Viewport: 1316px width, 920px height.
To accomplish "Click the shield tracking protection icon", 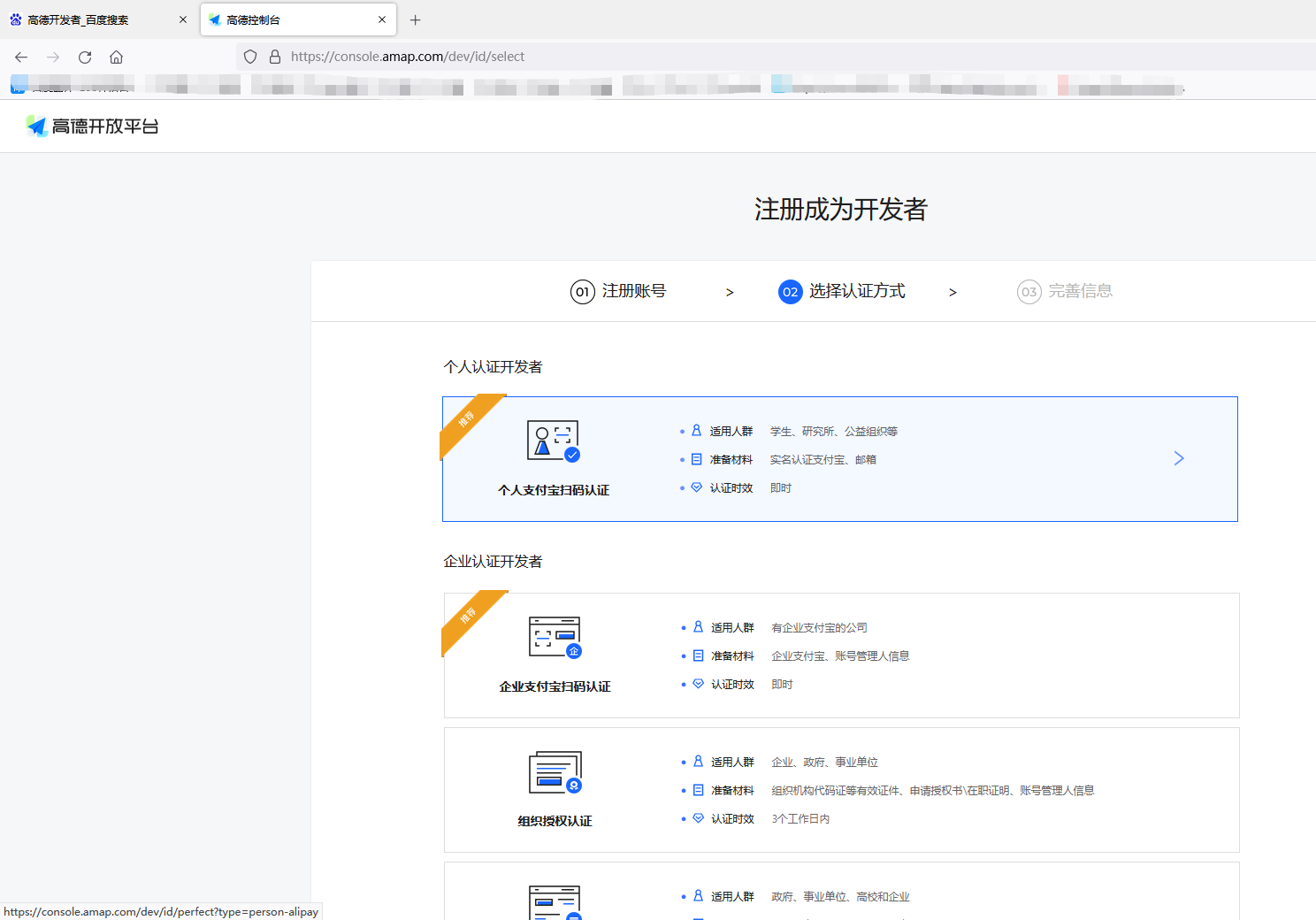I will [250, 57].
